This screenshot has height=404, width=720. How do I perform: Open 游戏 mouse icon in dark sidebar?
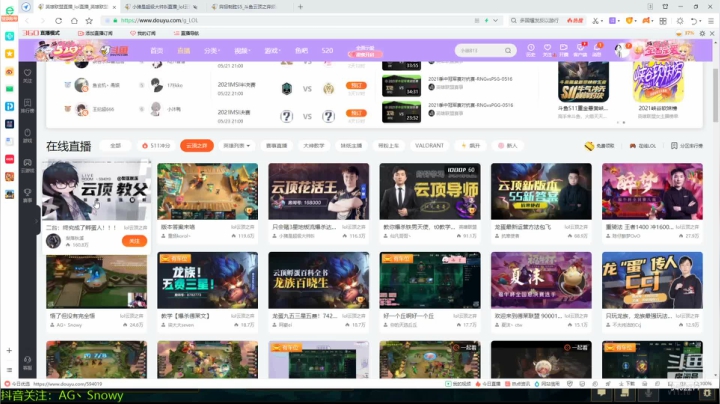28,135
